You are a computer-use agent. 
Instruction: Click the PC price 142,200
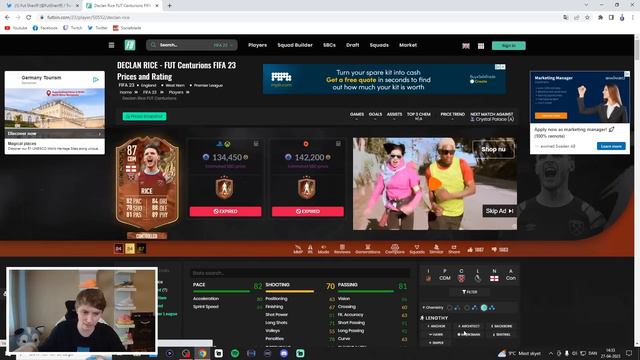308,157
